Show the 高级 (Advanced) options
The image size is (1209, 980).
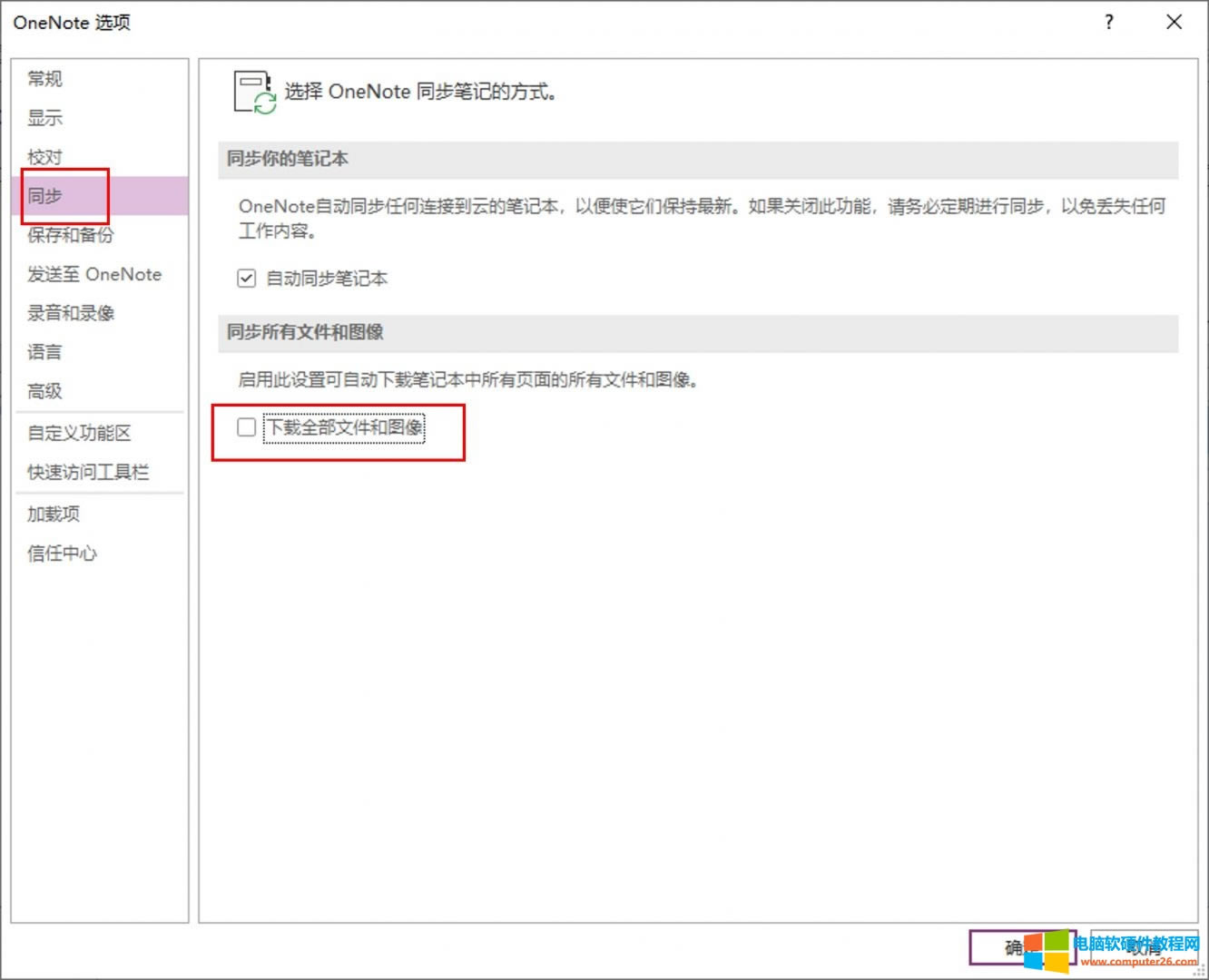click(45, 391)
